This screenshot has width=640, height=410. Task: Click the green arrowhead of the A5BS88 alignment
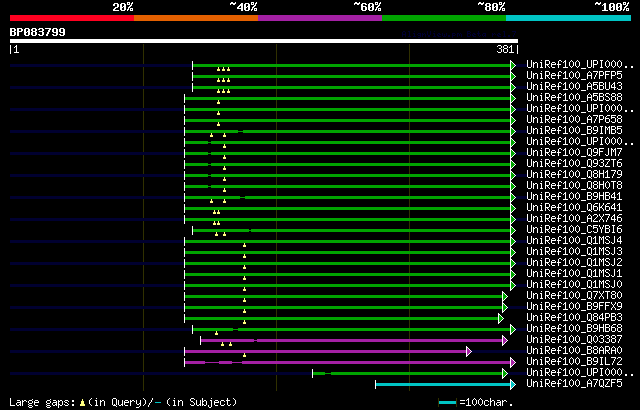[x=513, y=98]
